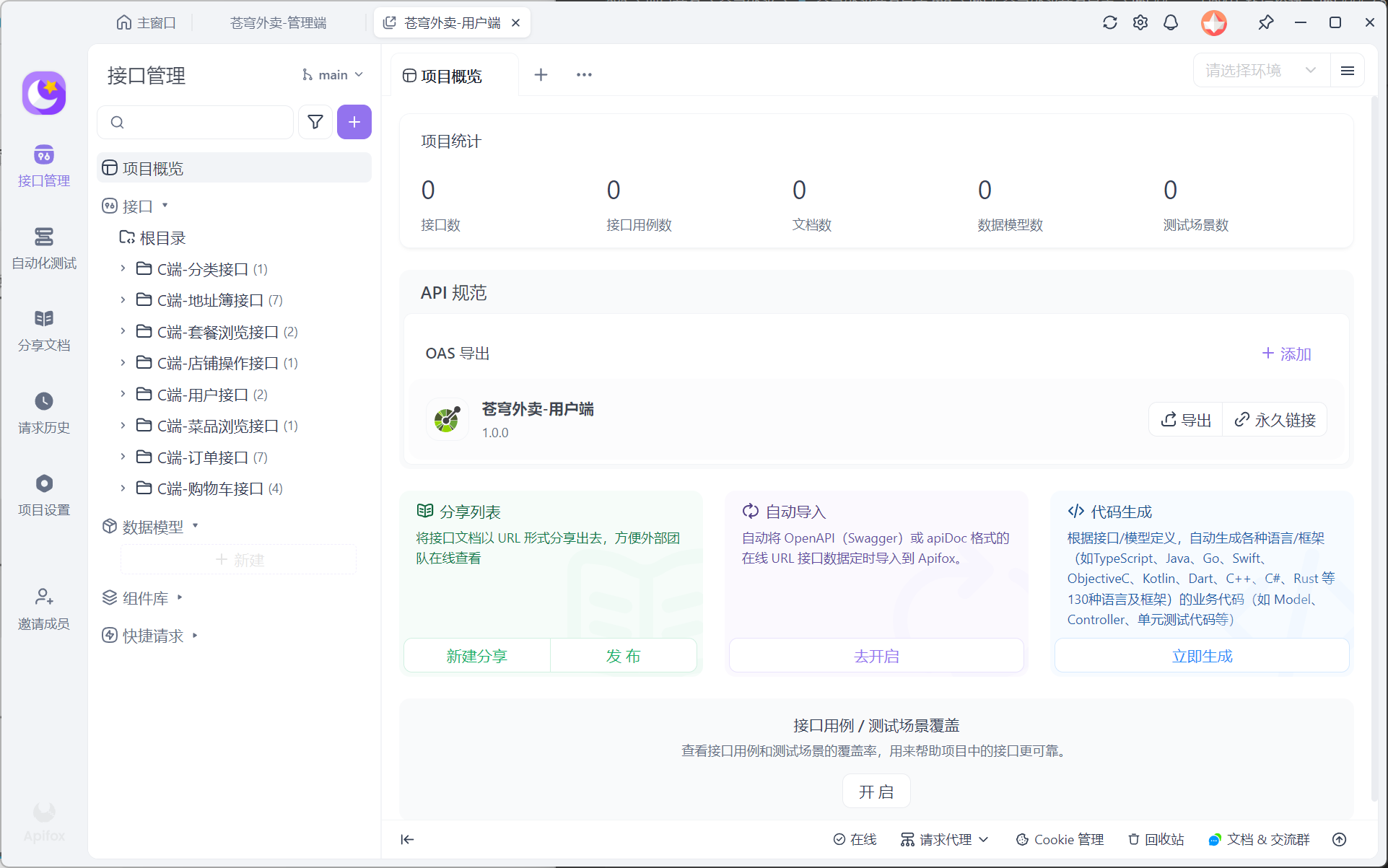Click the 导出 export button
Screen dimensions: 1388x868
(1186, 420)
